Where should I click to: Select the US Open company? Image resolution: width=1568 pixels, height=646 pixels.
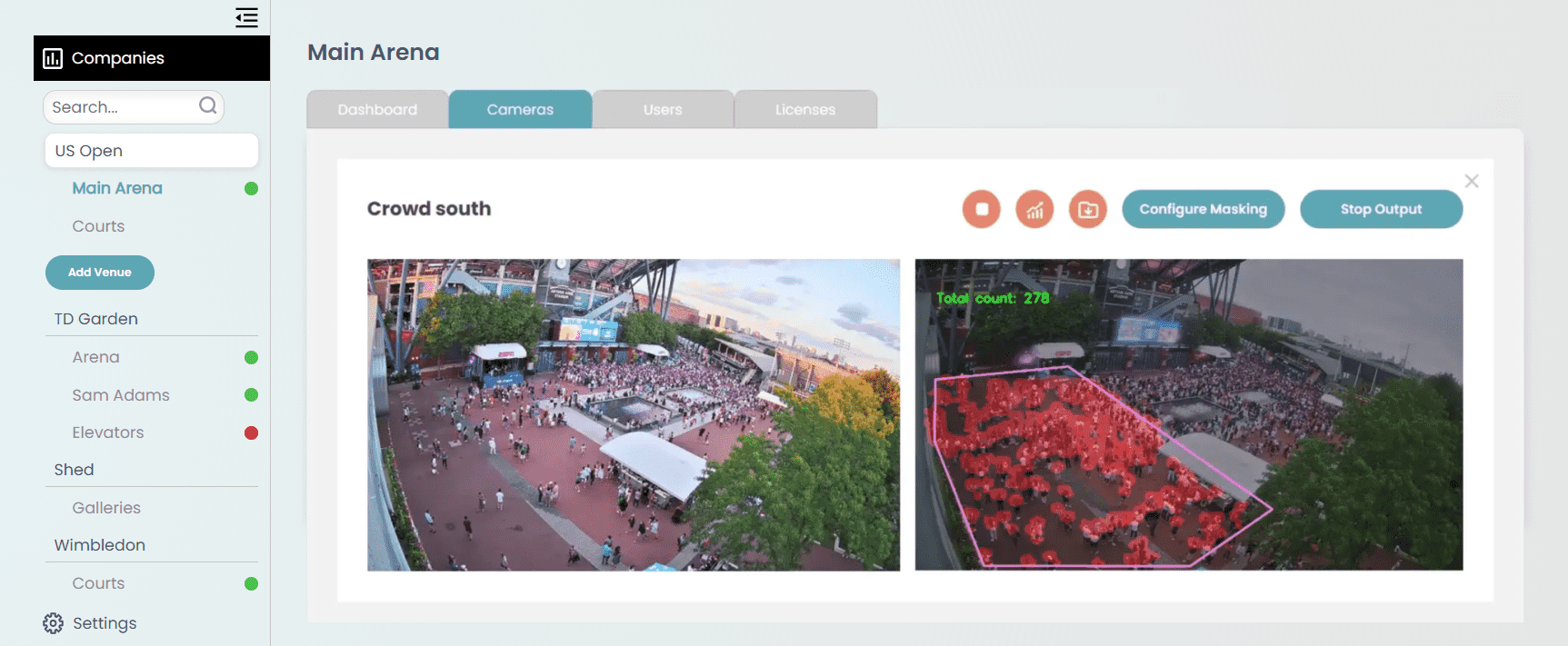click(152, 151)
